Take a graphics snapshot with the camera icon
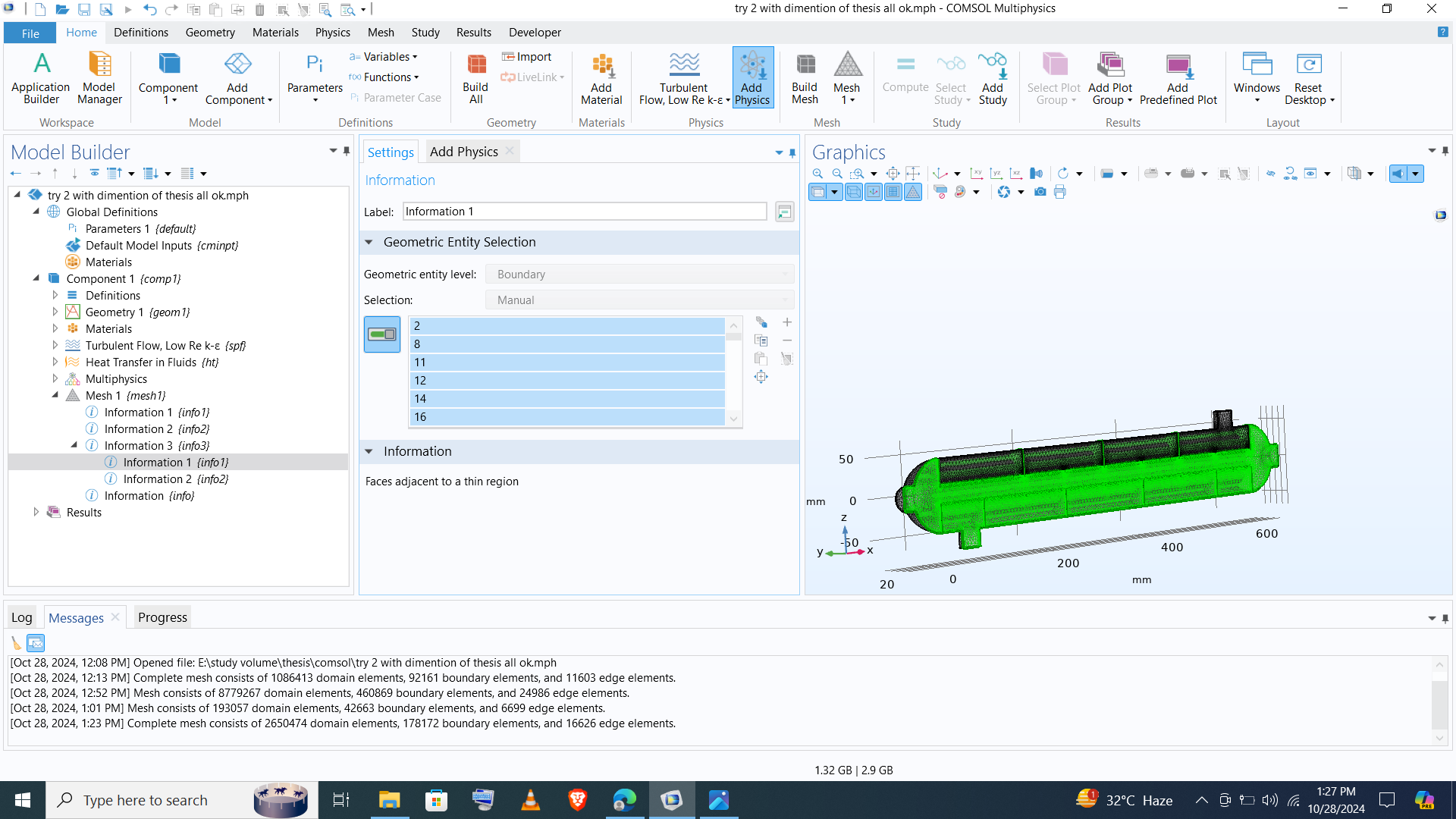 (1040, 193)
